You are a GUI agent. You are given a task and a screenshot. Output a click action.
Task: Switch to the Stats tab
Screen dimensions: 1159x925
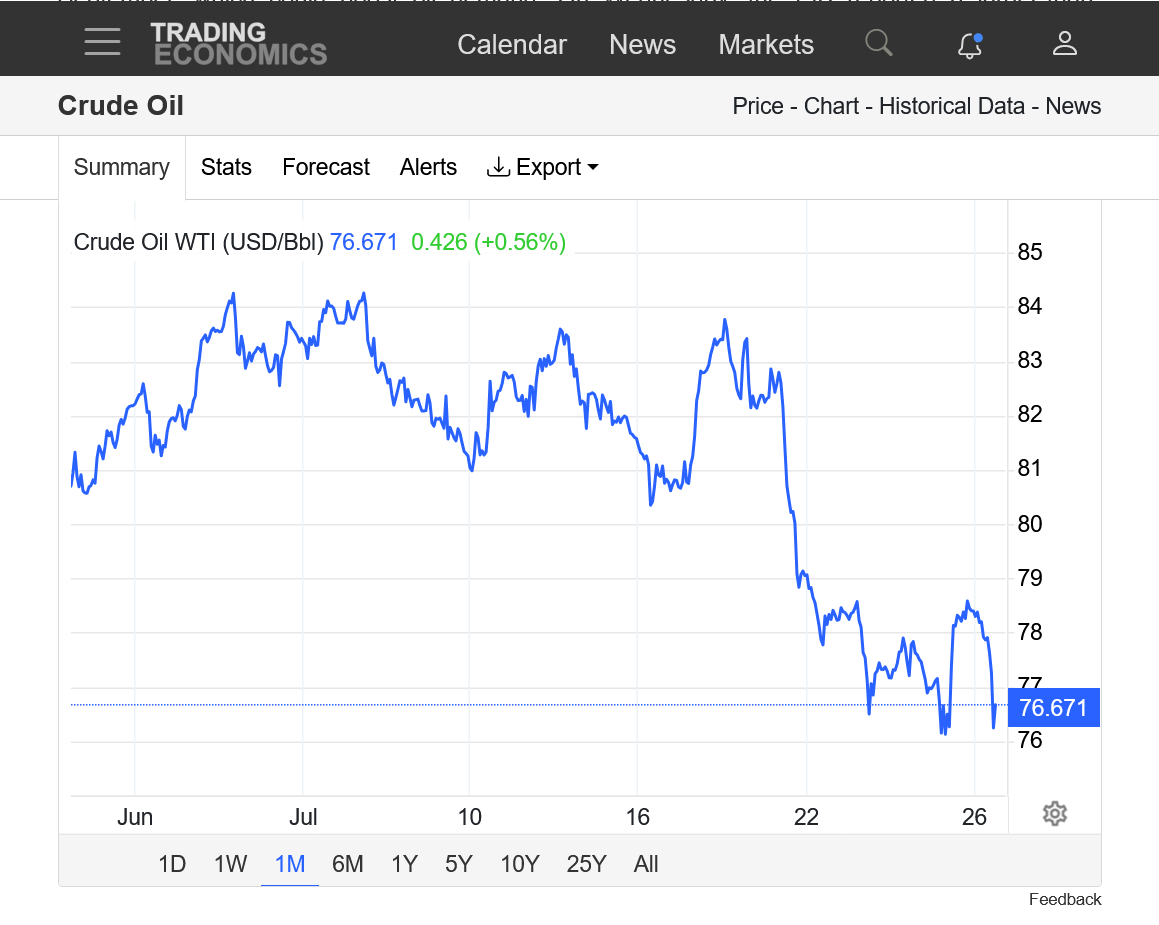tap(226, 167)
